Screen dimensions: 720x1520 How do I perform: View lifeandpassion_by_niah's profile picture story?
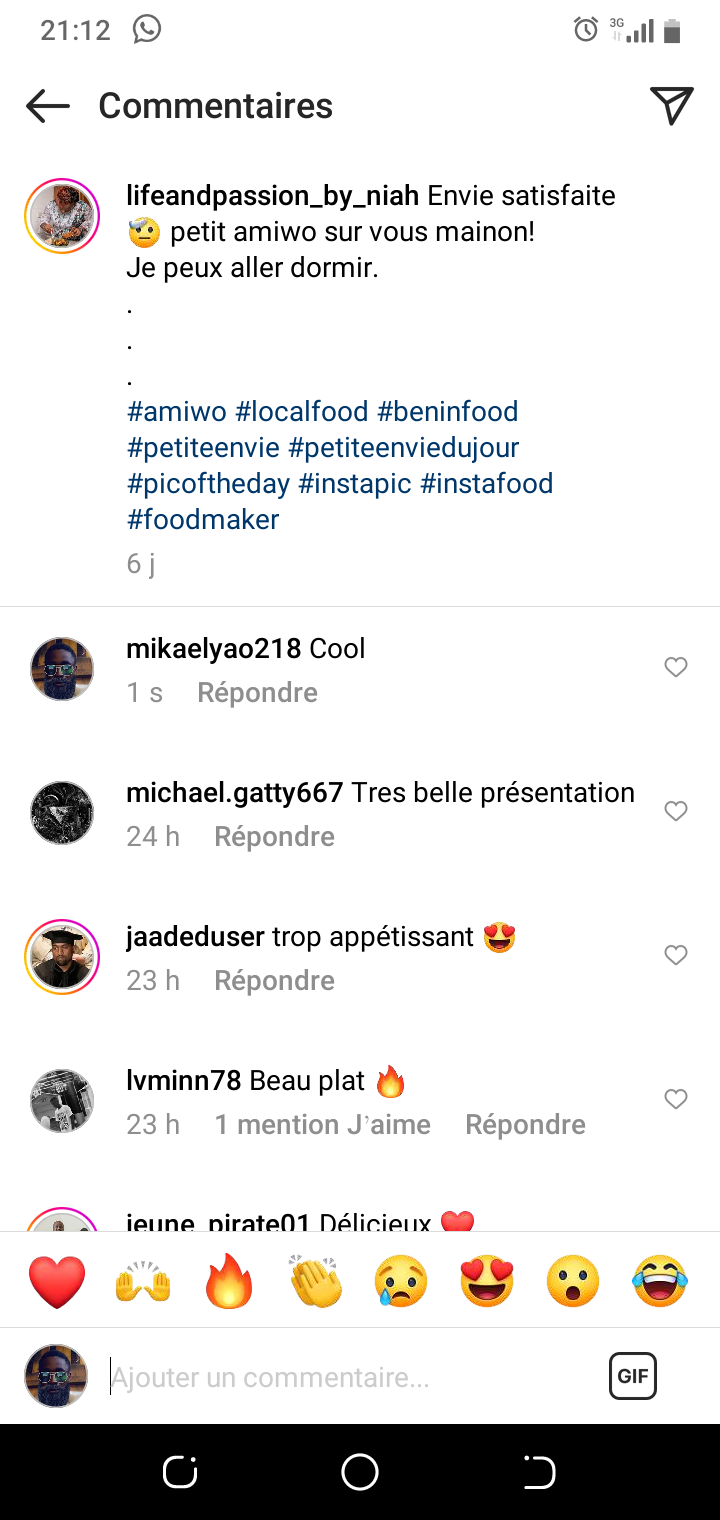(x=62, y=215)
